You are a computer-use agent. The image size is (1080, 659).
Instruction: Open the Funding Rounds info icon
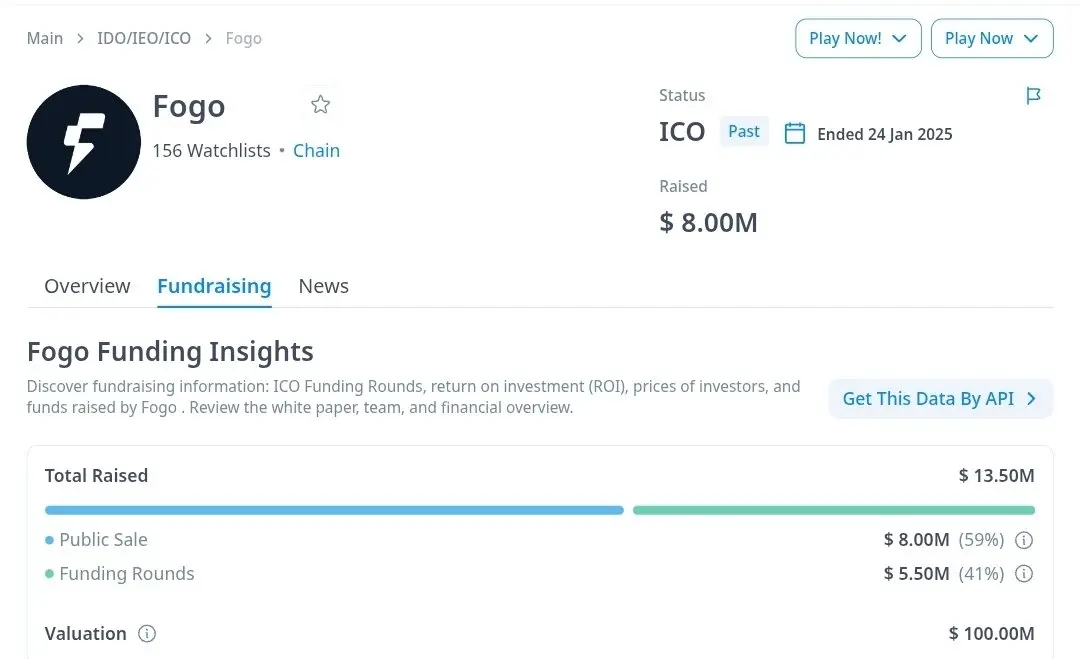1024,574
